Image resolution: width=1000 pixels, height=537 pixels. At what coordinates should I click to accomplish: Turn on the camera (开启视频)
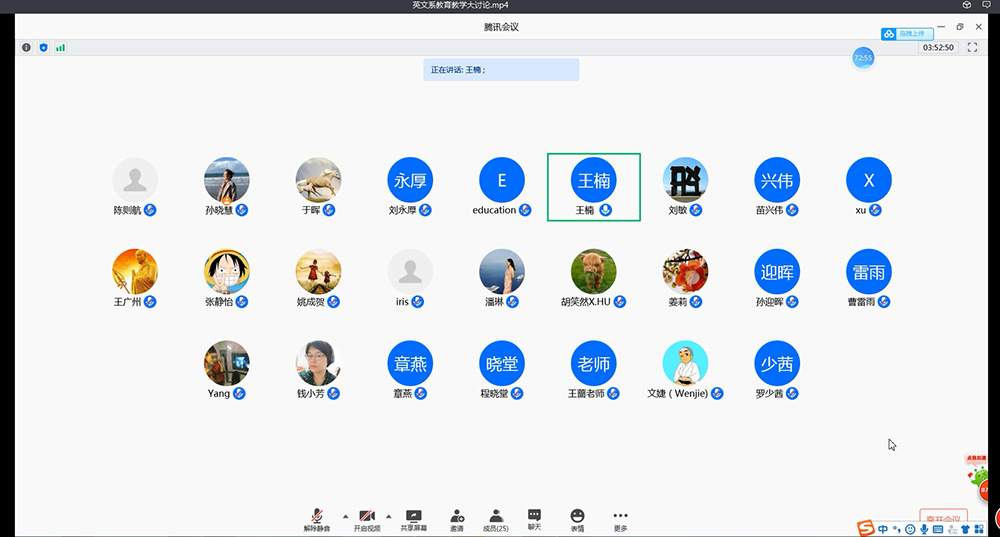[x=367, y=518]
